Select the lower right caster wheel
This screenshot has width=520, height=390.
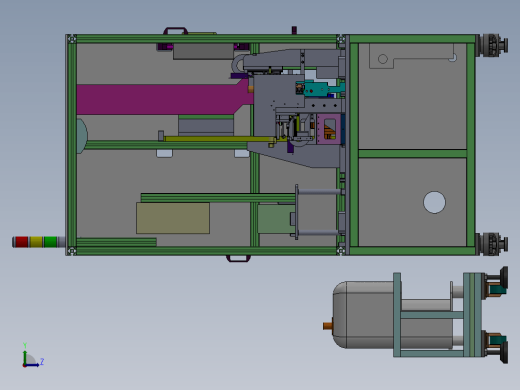(x=493, y=244)
